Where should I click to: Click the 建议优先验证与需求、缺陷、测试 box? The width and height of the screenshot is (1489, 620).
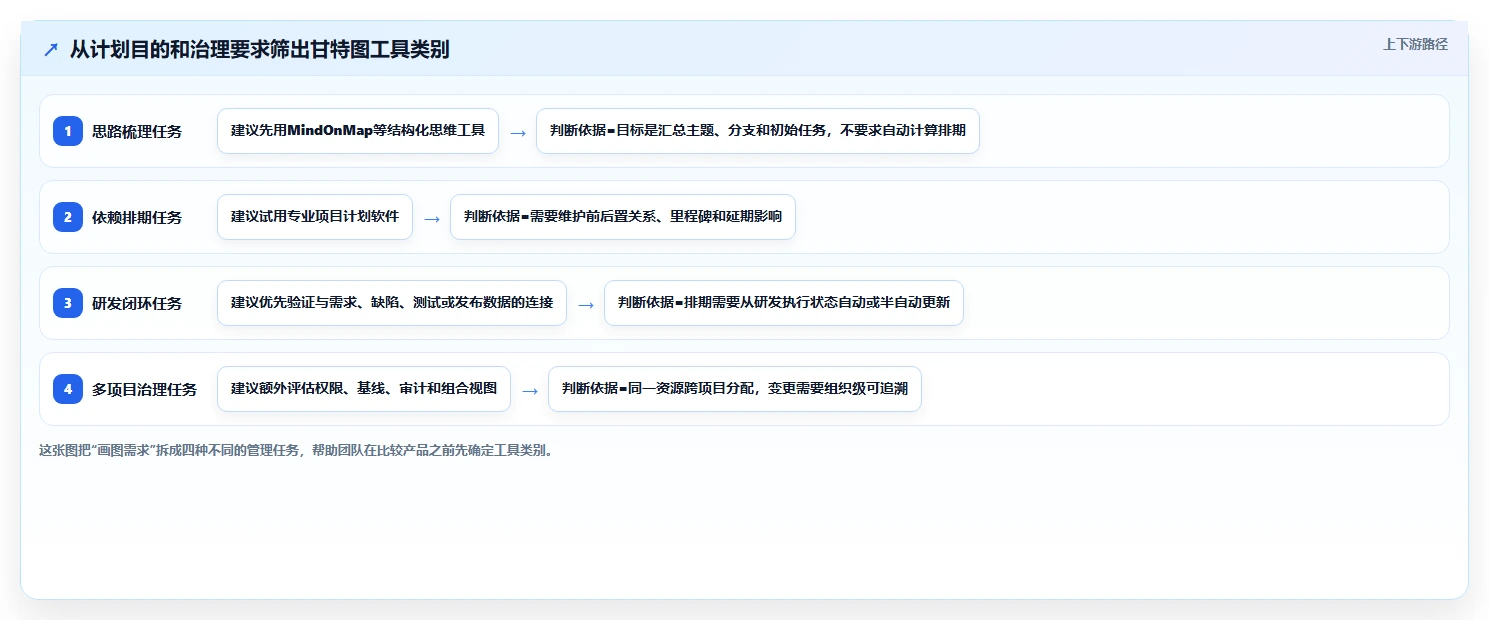pos(392,303)
